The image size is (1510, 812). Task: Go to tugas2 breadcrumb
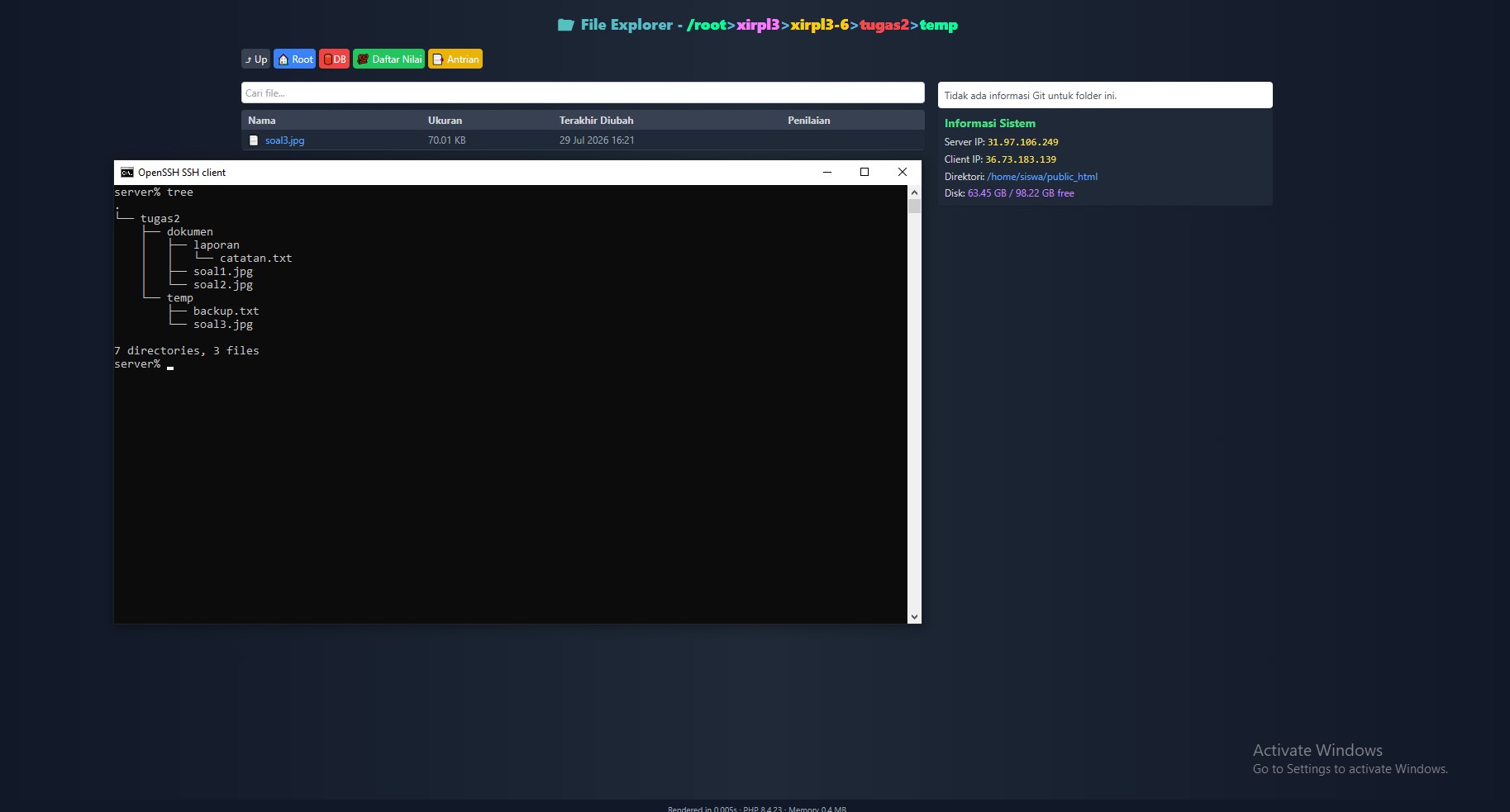[884, 25]
